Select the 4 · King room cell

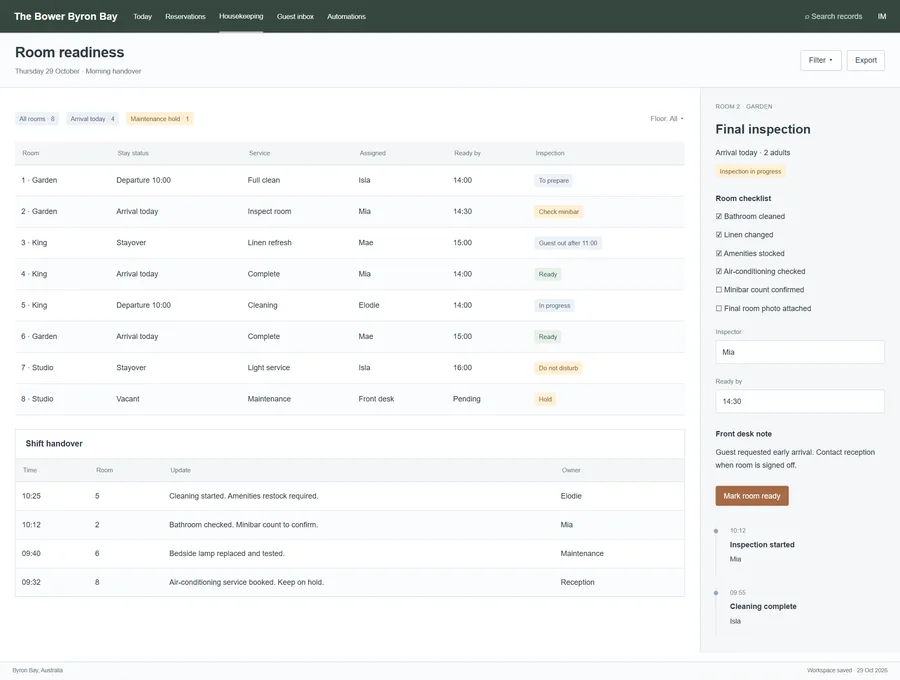tap(34, 274)
